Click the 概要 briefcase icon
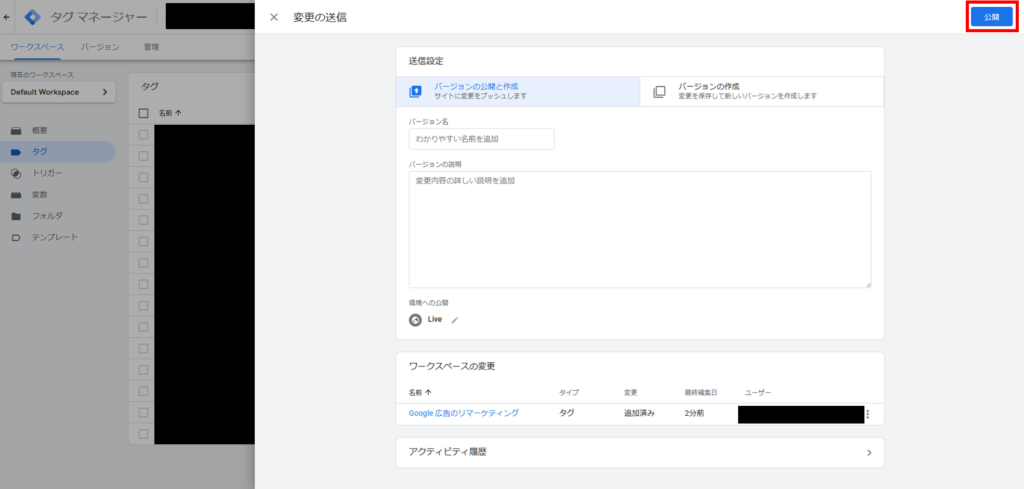Image resolution: width=1024 pixels, height=489 pixels. [x=16, y=131]
